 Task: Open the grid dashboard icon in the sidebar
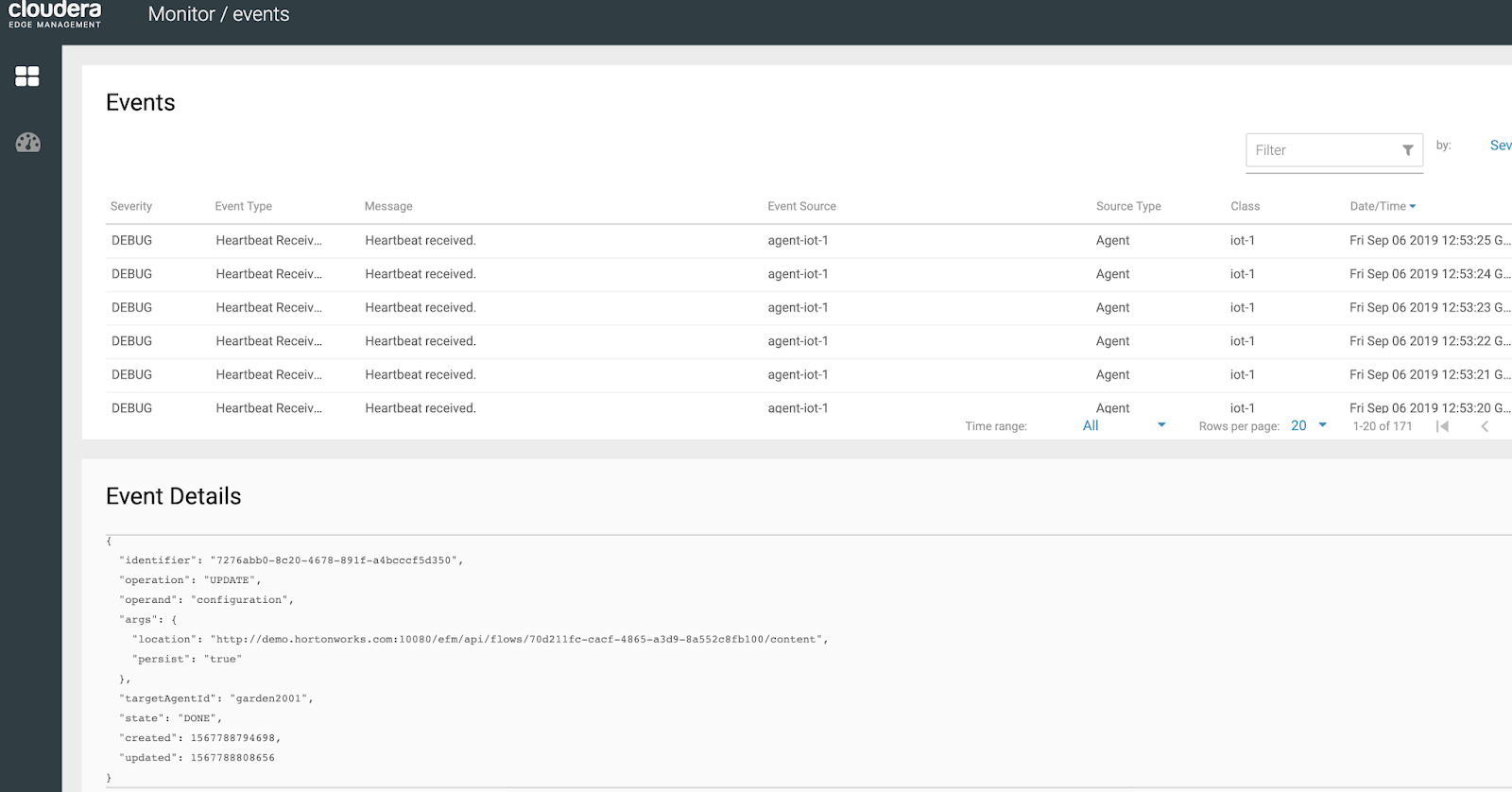tap(27, 76)
